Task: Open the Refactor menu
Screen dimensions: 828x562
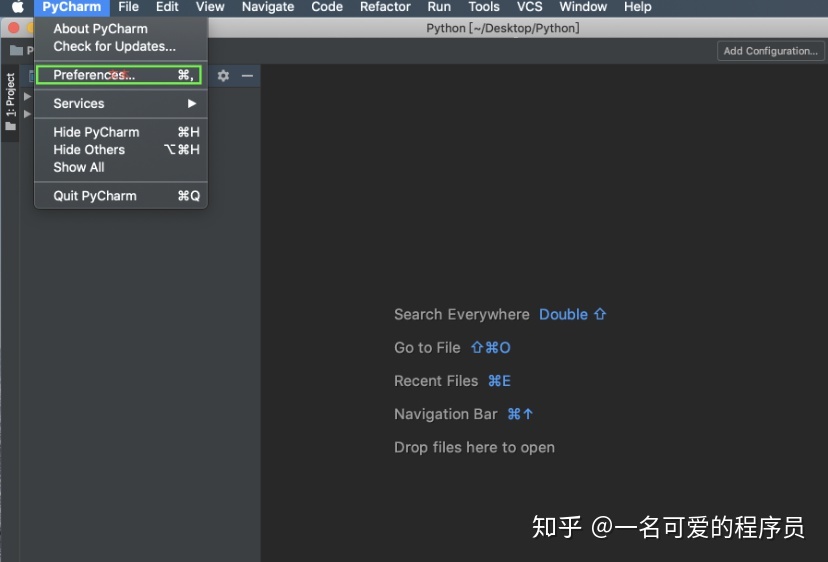Action: coord(385,7)
